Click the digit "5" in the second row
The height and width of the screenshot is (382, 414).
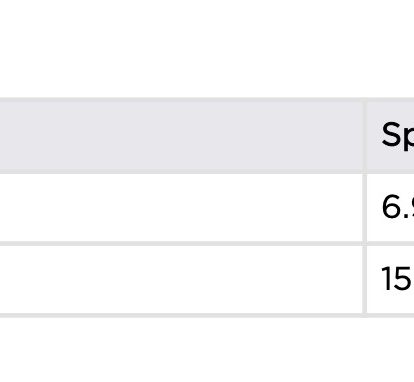pos(402,279)
